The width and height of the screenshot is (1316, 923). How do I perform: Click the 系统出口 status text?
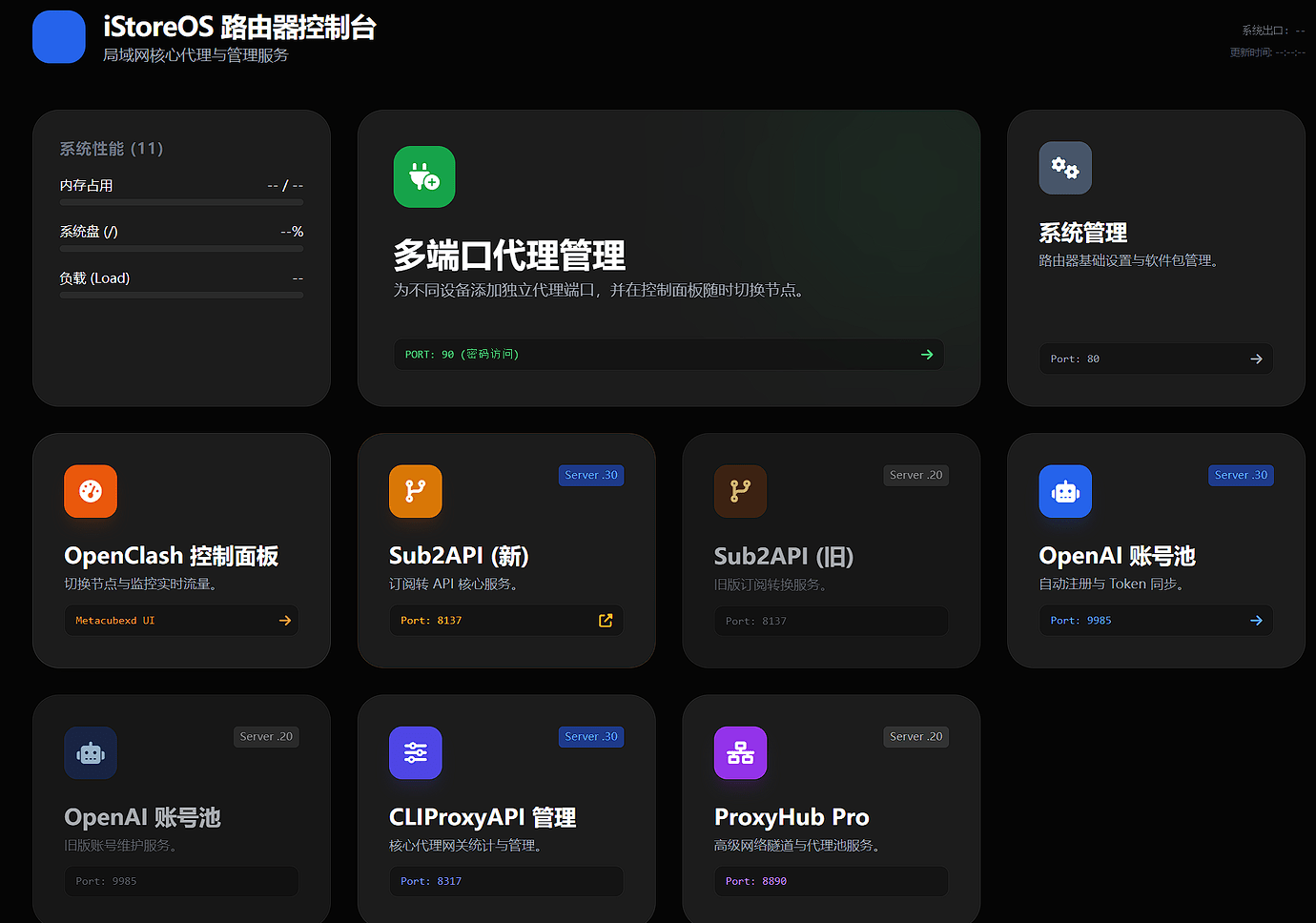point(1273,31)
